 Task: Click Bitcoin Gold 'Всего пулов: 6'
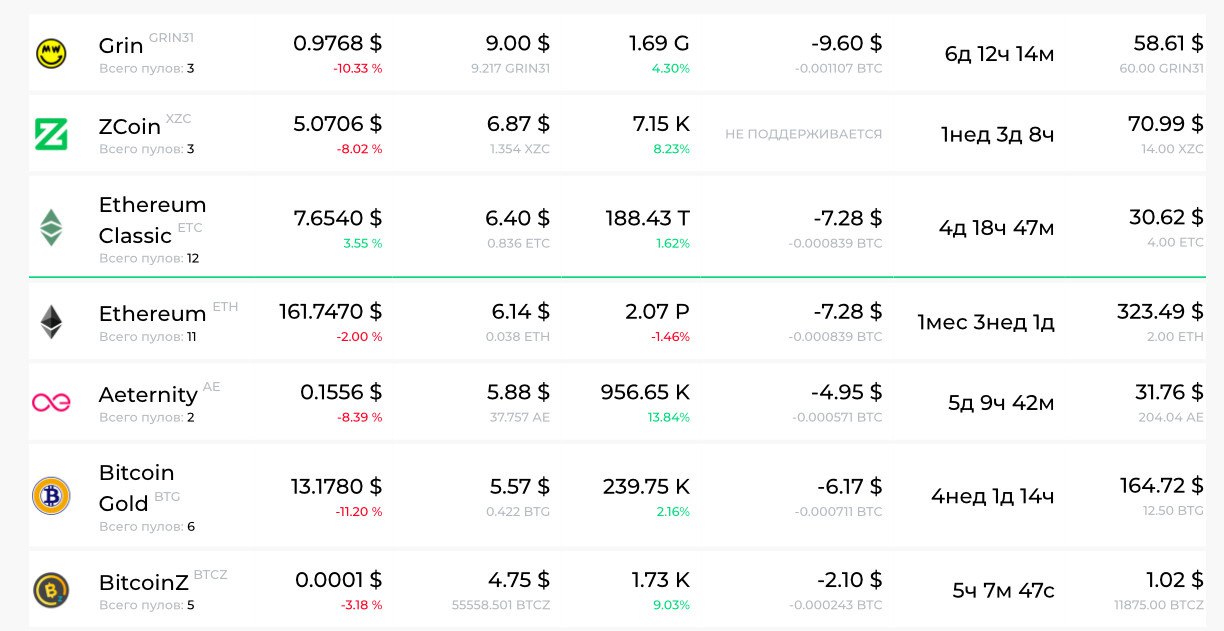tap(147, 527)
